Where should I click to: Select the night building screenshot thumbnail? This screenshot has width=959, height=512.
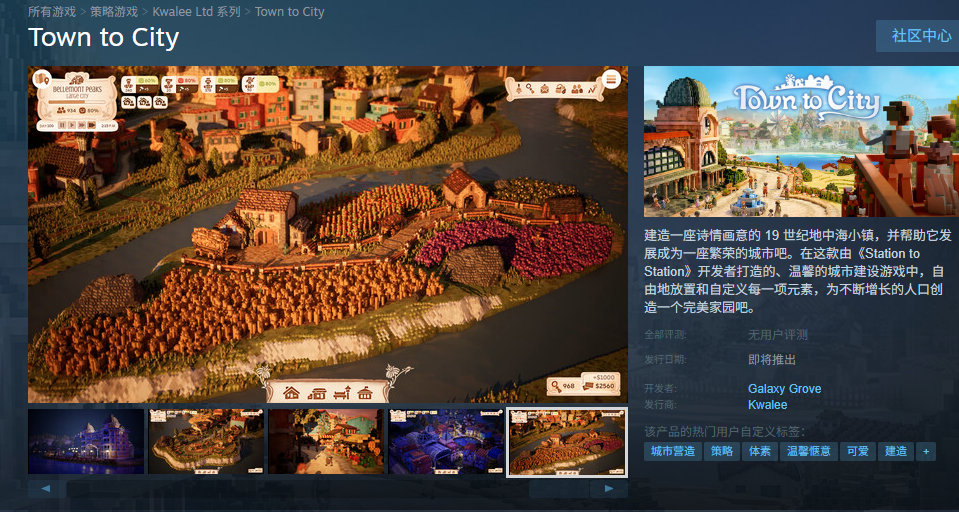86,441
